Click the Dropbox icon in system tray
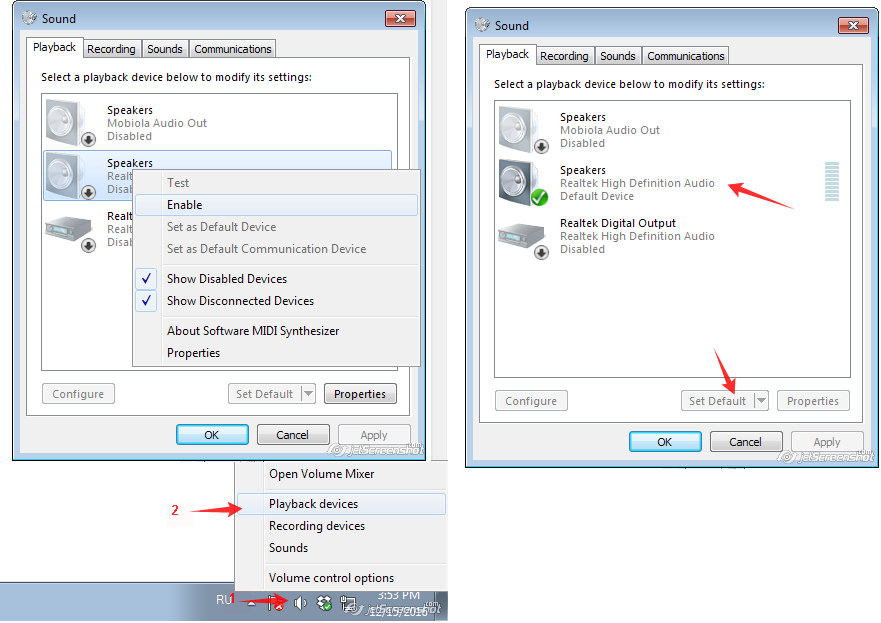This screenshot has width=881, height=623. click(x=324, y=603)
